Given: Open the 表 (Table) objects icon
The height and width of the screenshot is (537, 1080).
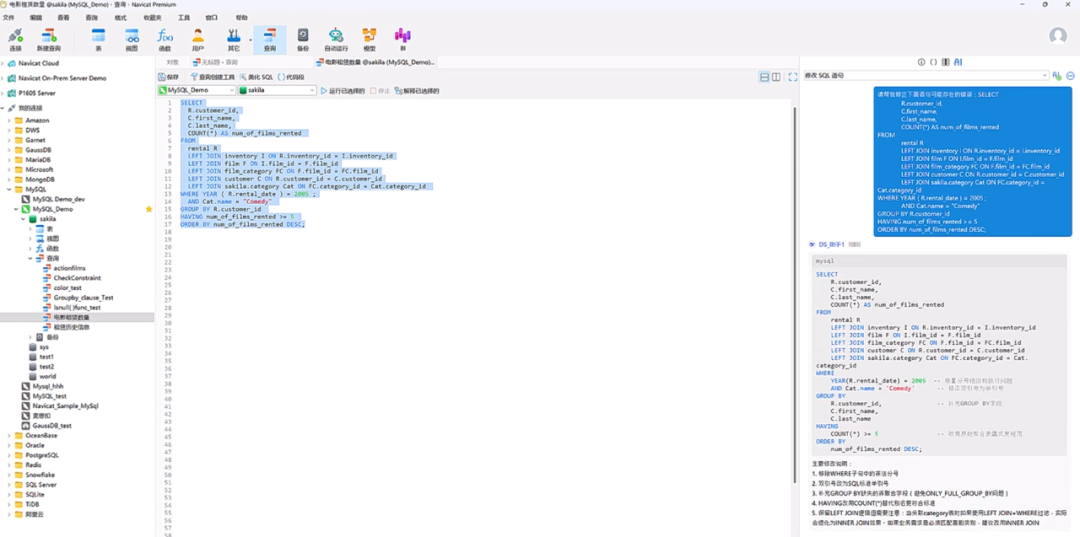Looking at the screenshot, I should pyautogui.click(x=98, y=40).
